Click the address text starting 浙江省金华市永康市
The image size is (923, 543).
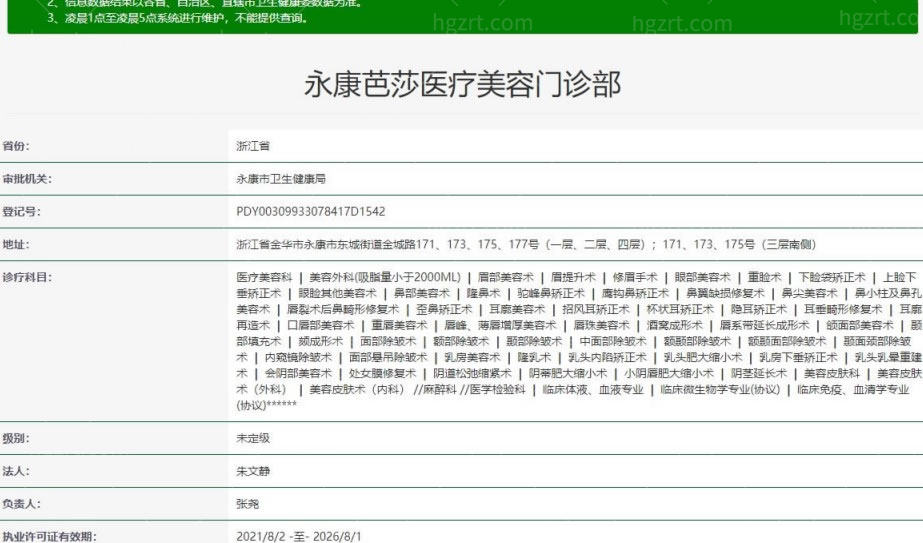526,244
